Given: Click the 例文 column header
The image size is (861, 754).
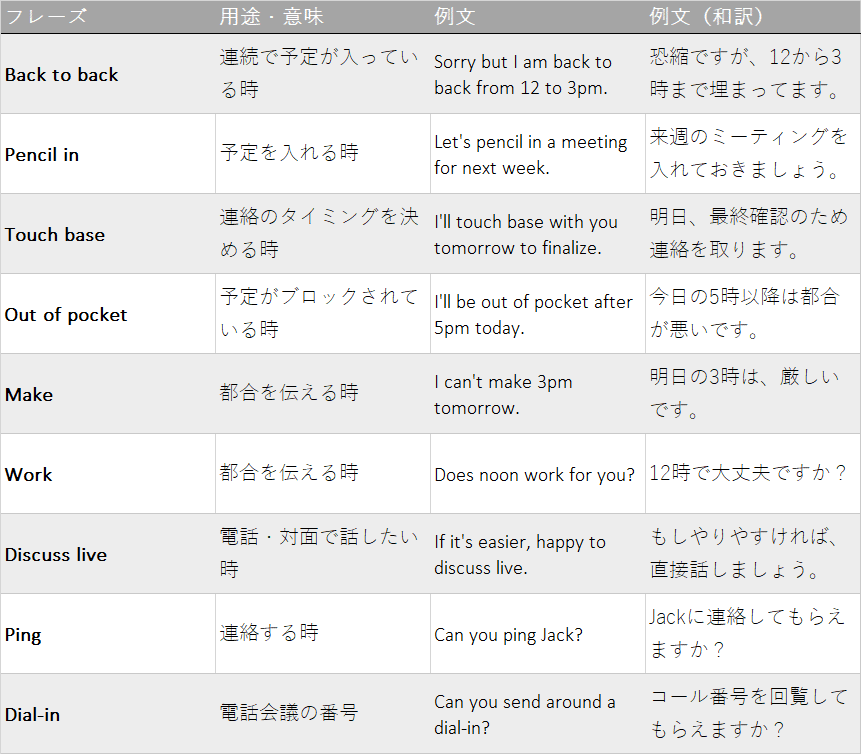Looking at the screenshot, I should (455, 17).
